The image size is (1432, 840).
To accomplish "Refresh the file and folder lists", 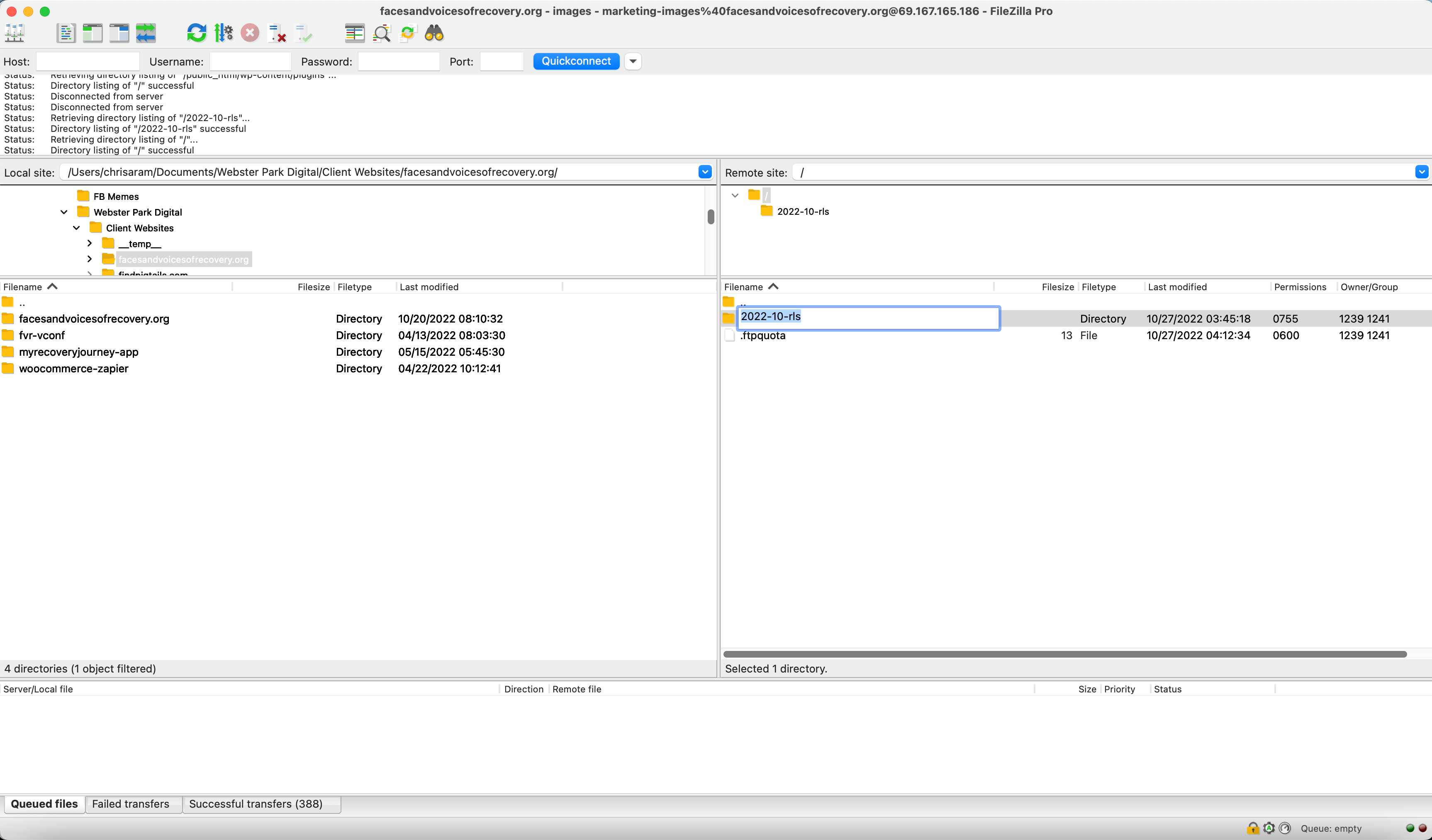I will pos(197,33).
